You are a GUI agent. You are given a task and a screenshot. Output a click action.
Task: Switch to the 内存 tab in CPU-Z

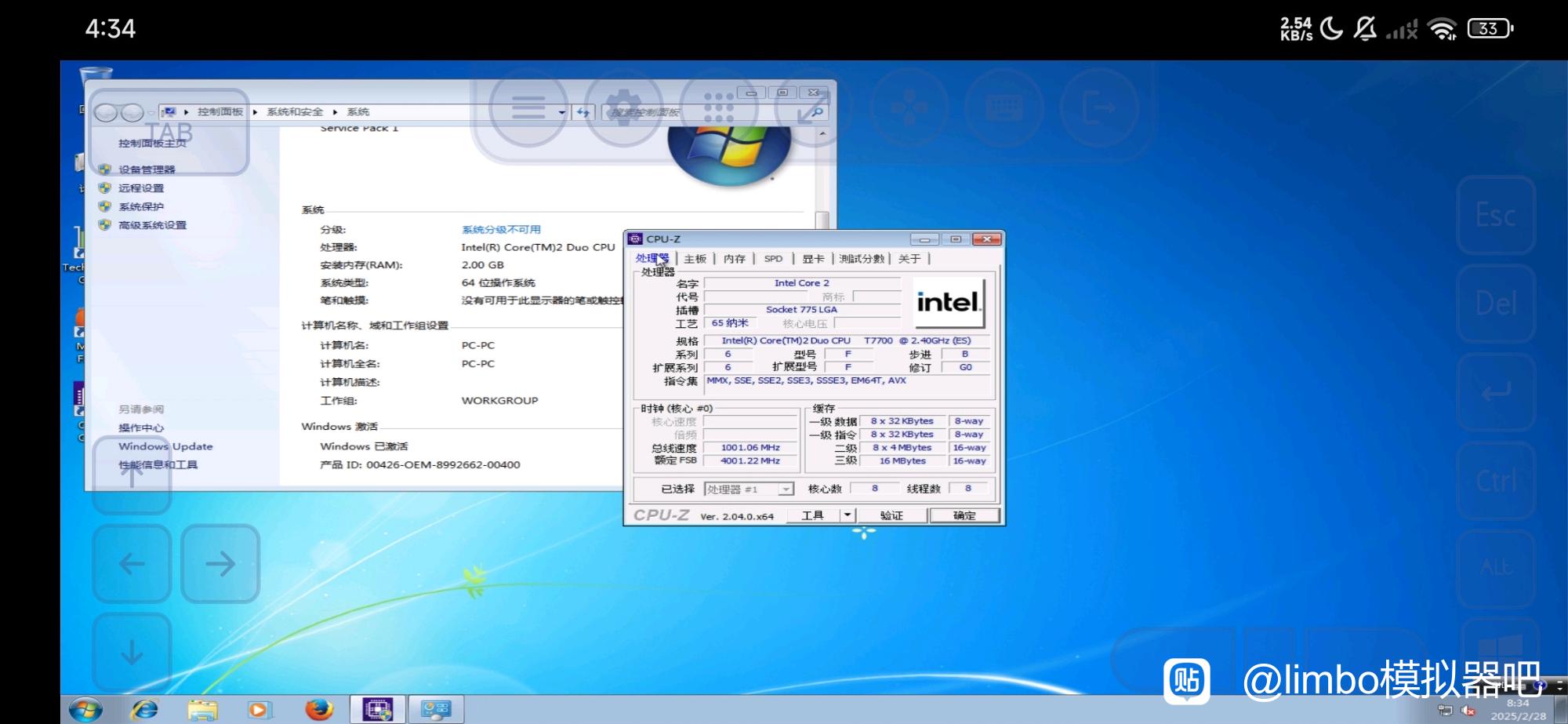click(x=735, y=259)
